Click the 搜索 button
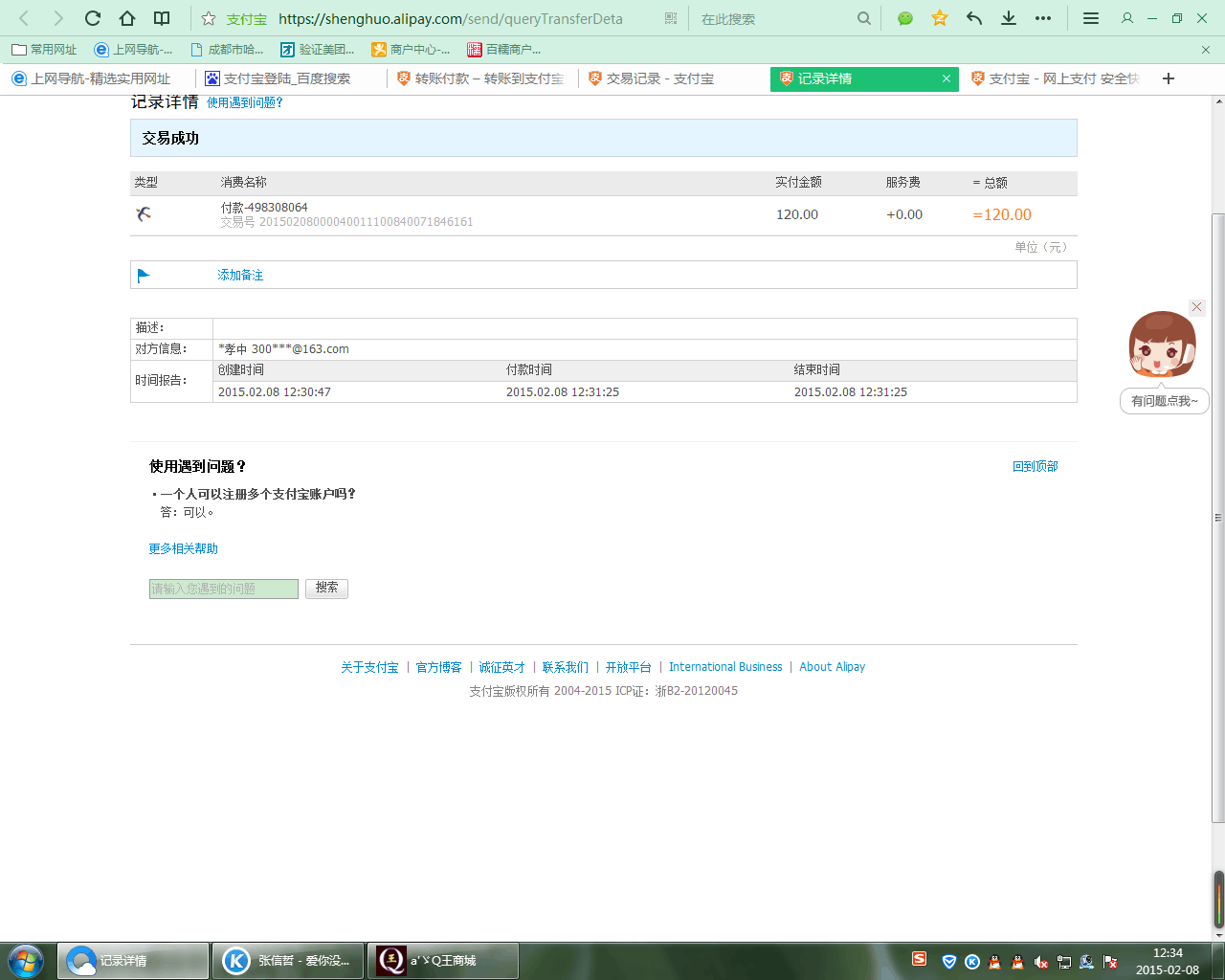The width and height of the screenshot is (1225, 980). click(x=326, y=589)
